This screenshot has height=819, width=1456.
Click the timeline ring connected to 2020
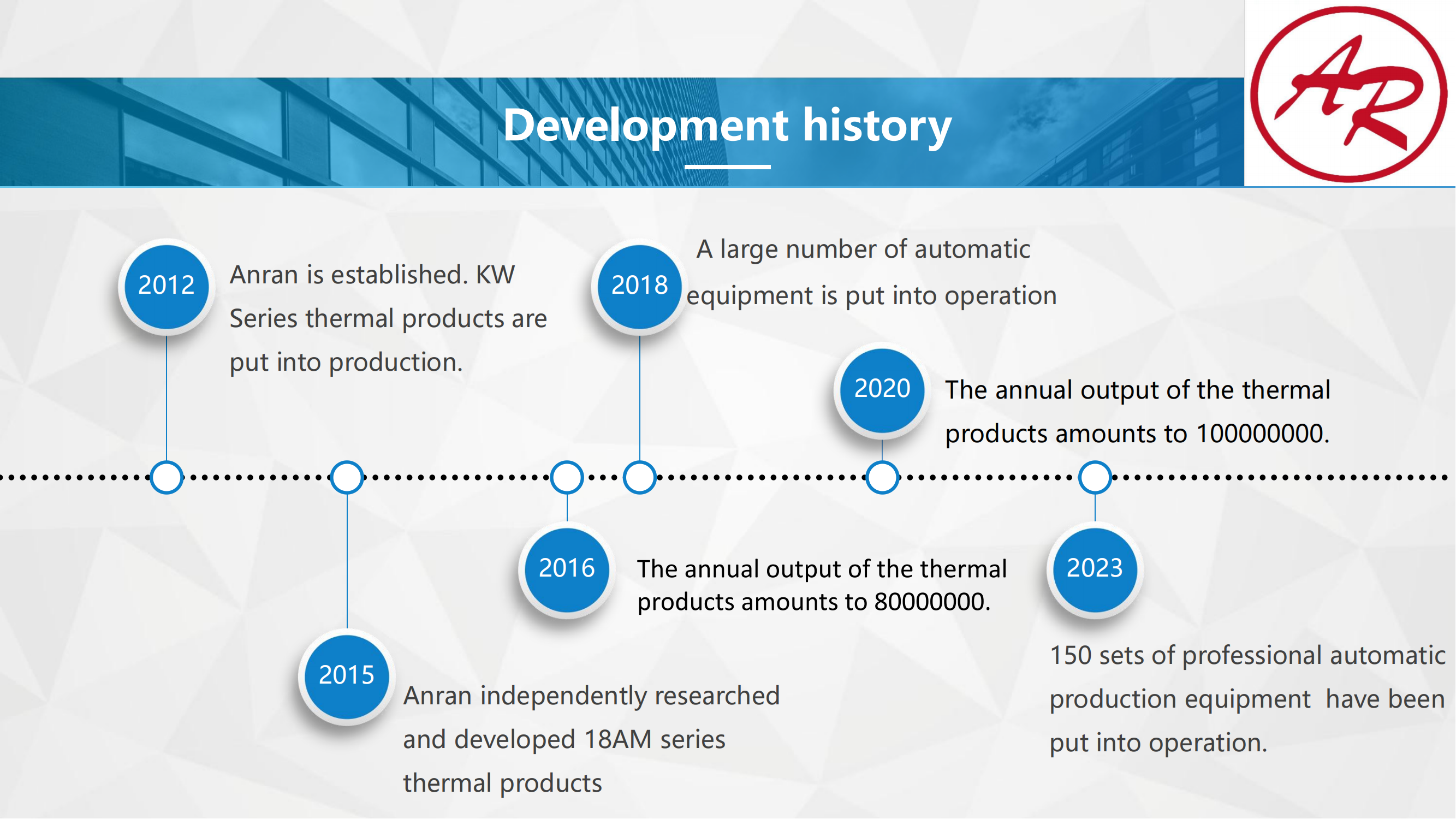(x=882, y=478)
